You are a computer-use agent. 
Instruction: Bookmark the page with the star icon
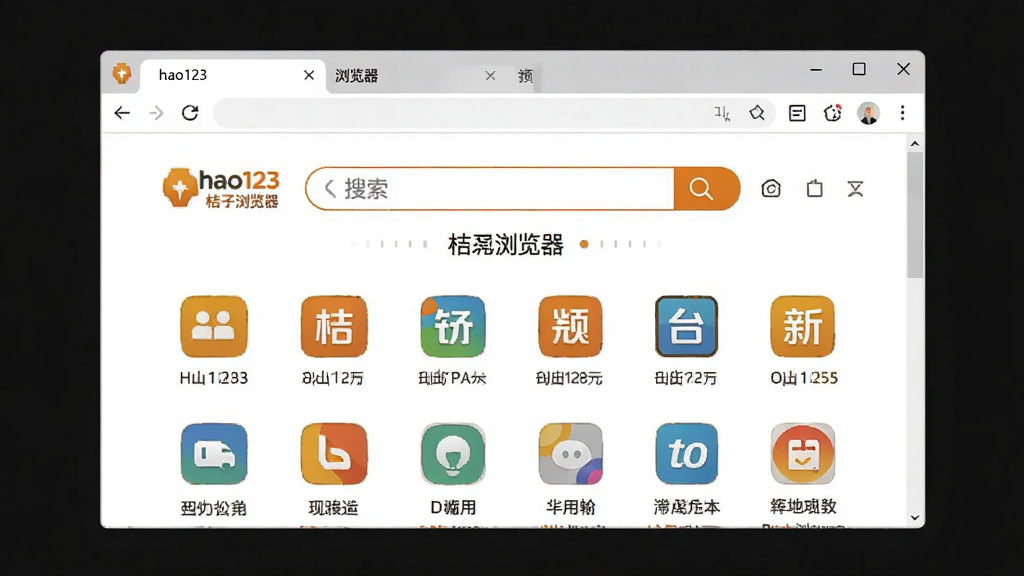tap(757, 113)
